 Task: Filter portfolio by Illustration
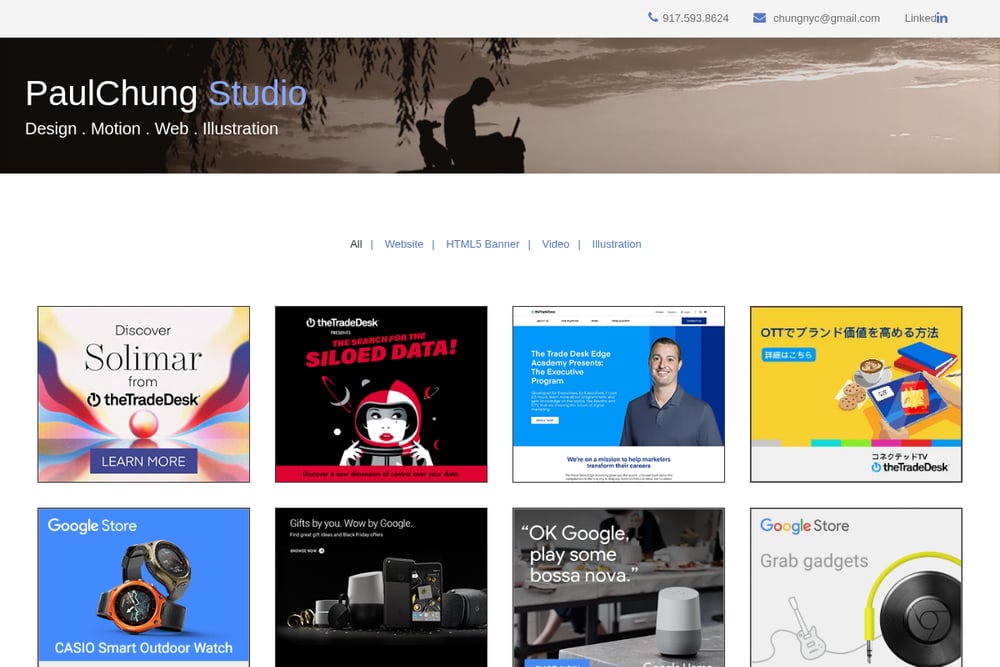click(x=616, y=244)
